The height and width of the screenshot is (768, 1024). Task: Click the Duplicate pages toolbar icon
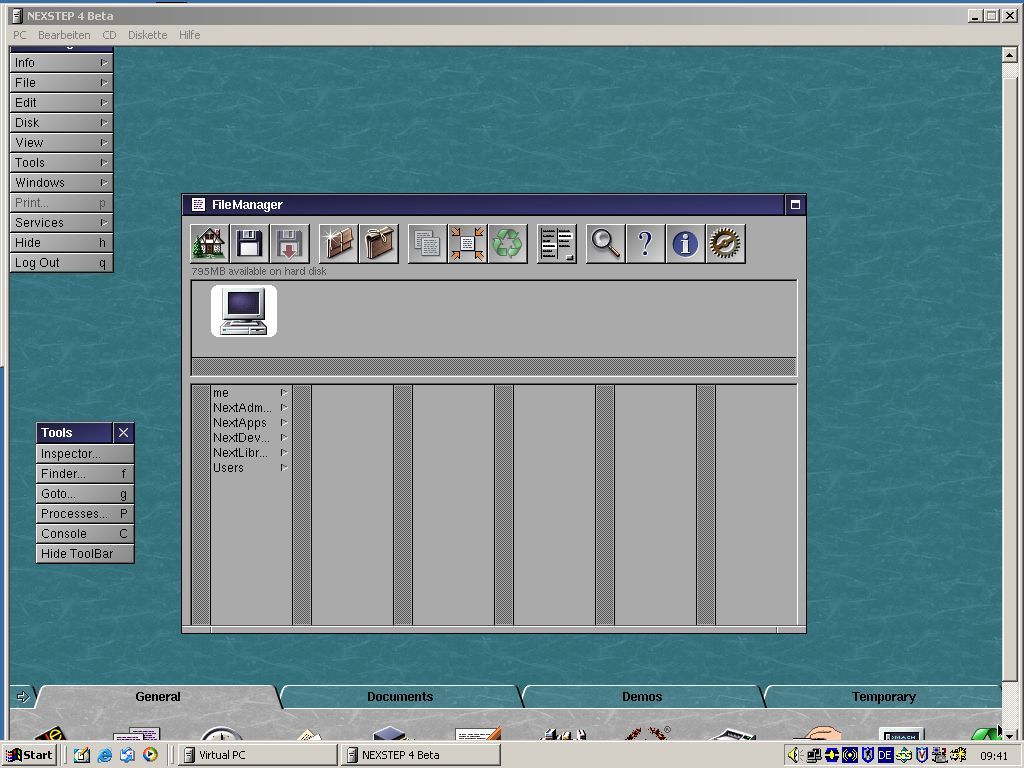pyautogui.click(x=427, y=244)
